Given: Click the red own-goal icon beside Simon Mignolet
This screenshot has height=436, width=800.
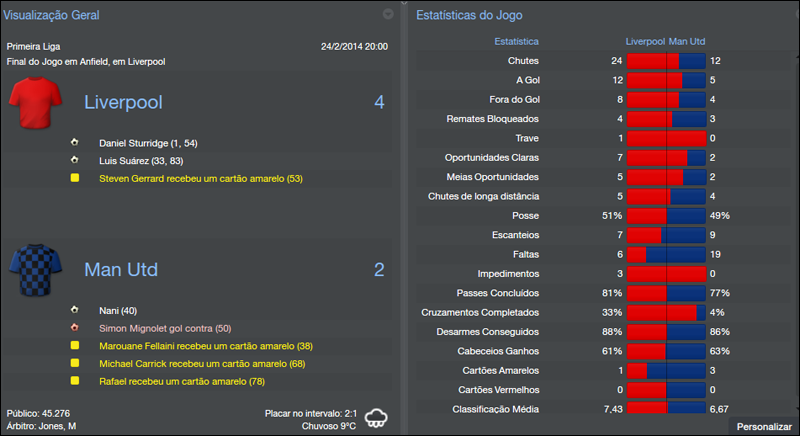Looking at the screenshot, I should (x=74, y=327).
